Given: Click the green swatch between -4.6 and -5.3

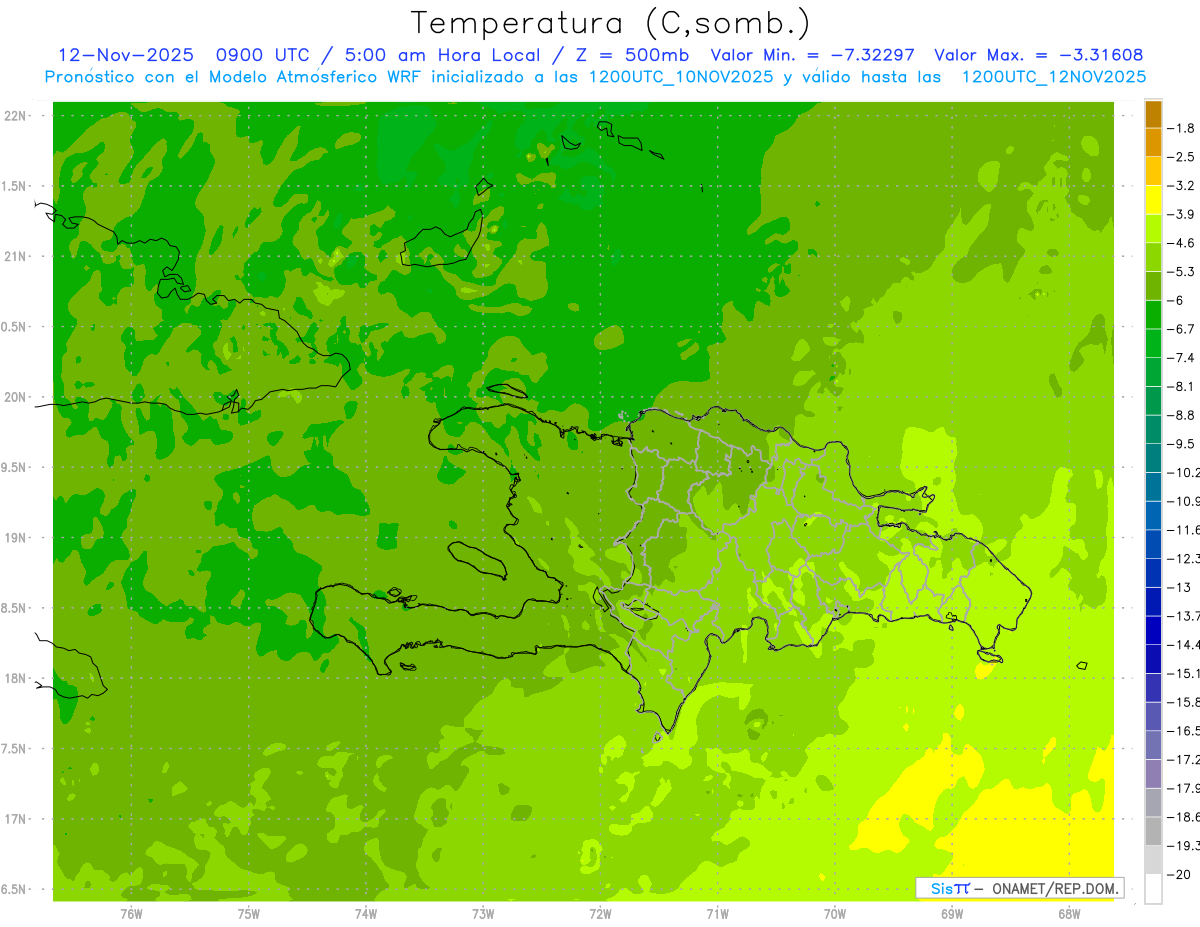Looking at the screenshot, I should 1153,257.
